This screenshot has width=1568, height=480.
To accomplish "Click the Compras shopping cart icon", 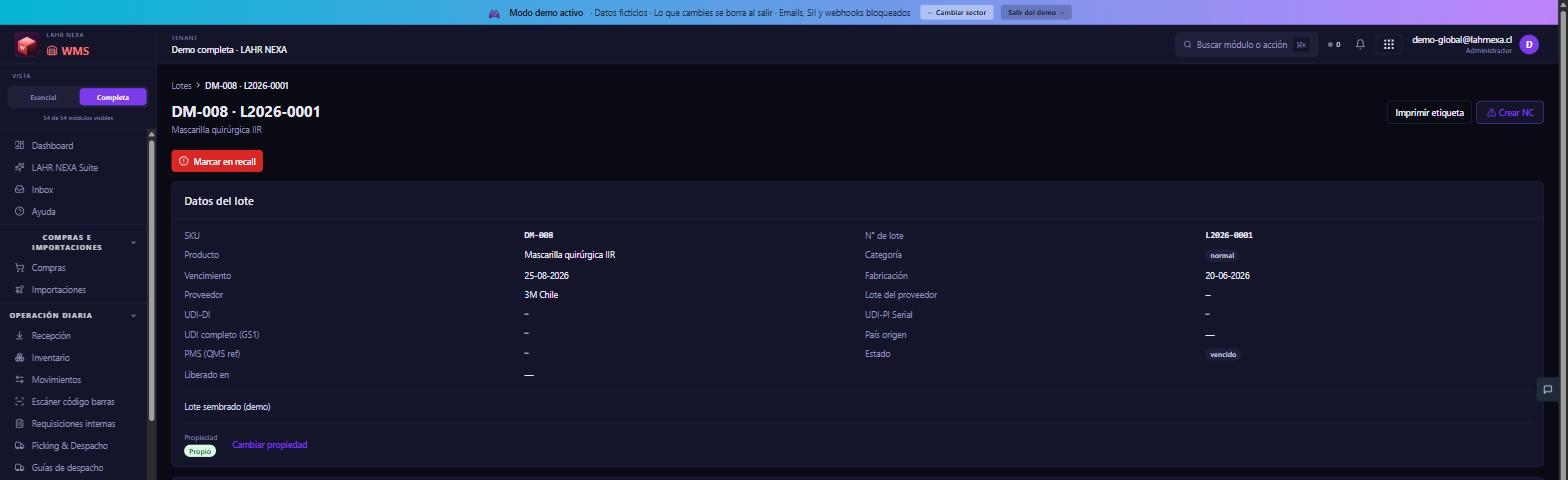I will (x=20, y=268).
